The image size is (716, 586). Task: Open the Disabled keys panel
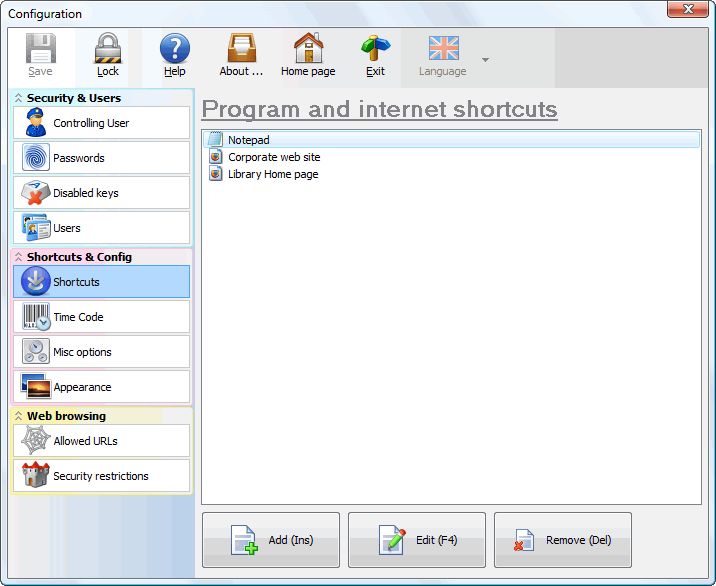click(x=101, y=192)
